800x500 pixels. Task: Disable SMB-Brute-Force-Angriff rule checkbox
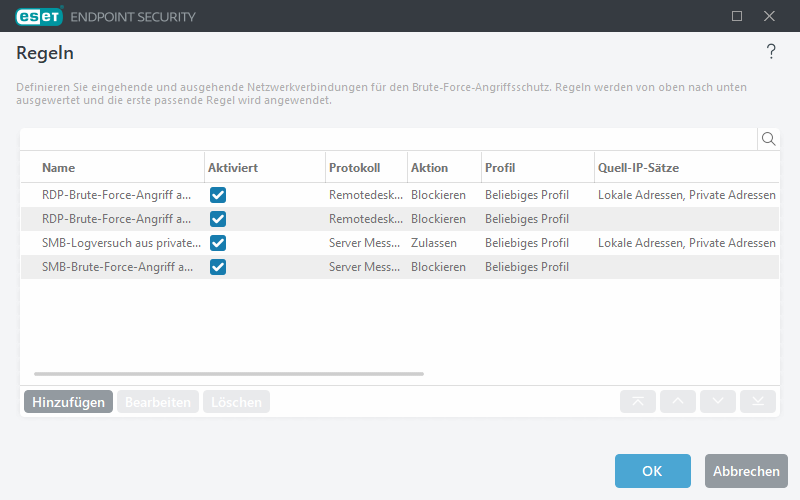(218, 267)
